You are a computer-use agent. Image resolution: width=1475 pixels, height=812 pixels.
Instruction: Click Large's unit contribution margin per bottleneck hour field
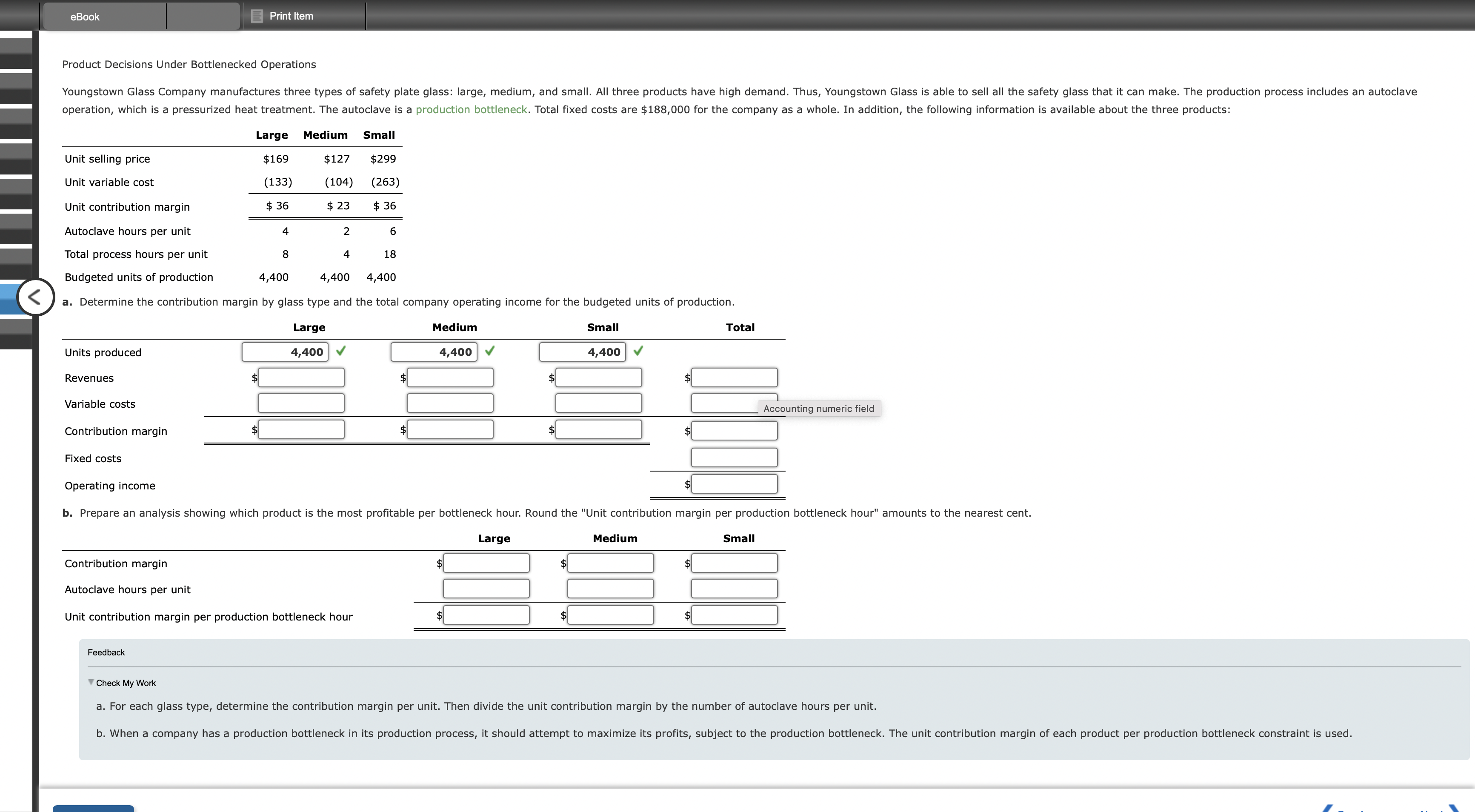point(486,615)
